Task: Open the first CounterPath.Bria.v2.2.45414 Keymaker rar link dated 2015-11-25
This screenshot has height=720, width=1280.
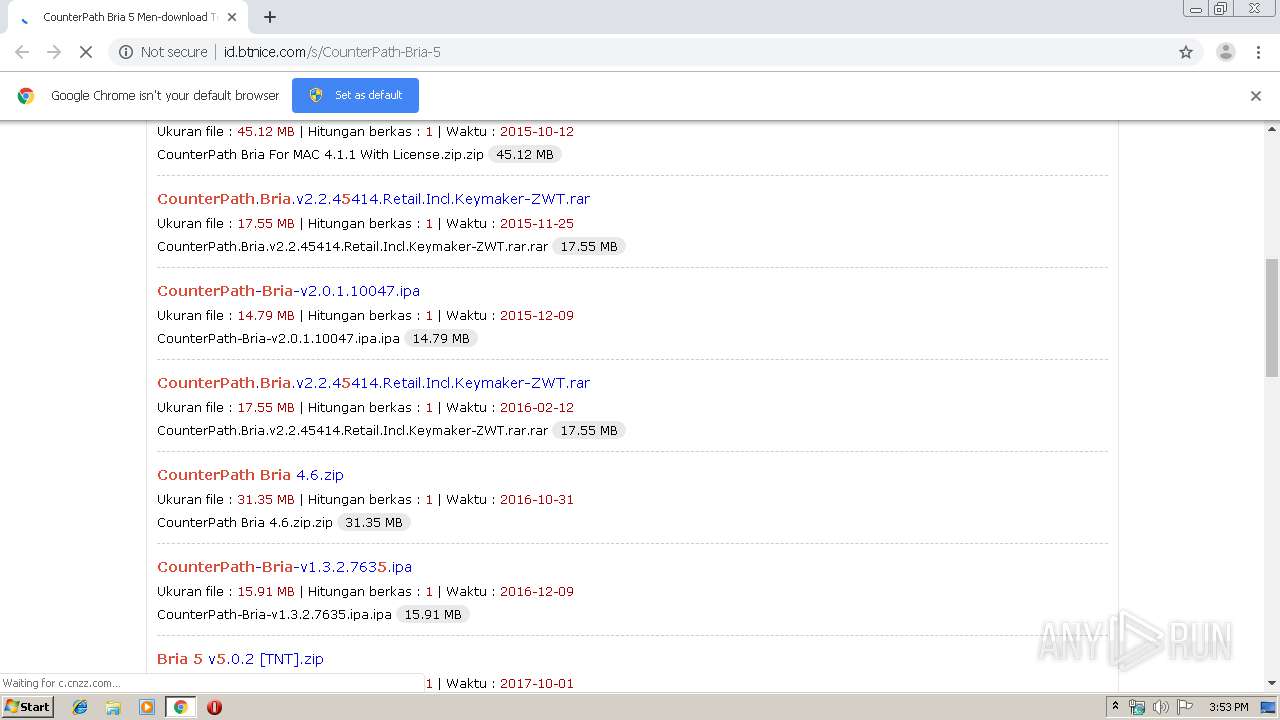Action: 373,199
